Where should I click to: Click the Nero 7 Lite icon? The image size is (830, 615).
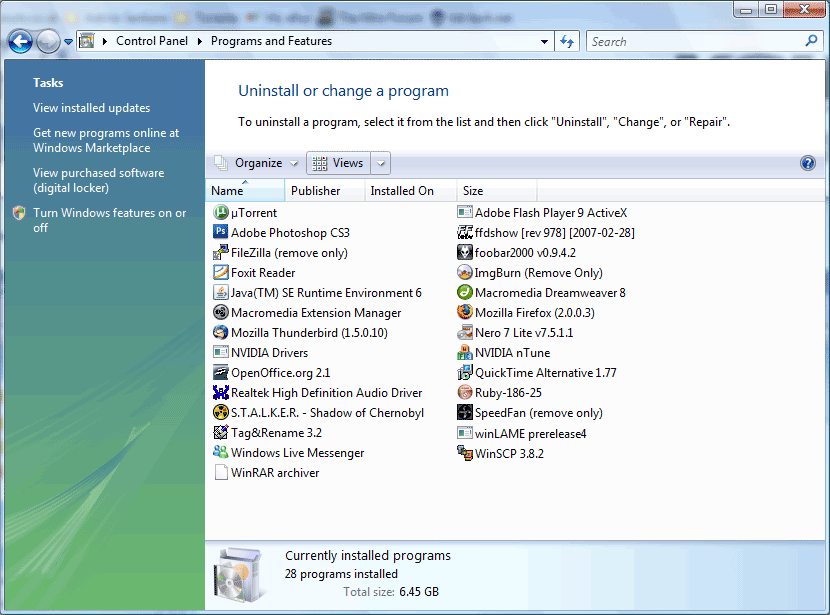[x=464, y=333]
